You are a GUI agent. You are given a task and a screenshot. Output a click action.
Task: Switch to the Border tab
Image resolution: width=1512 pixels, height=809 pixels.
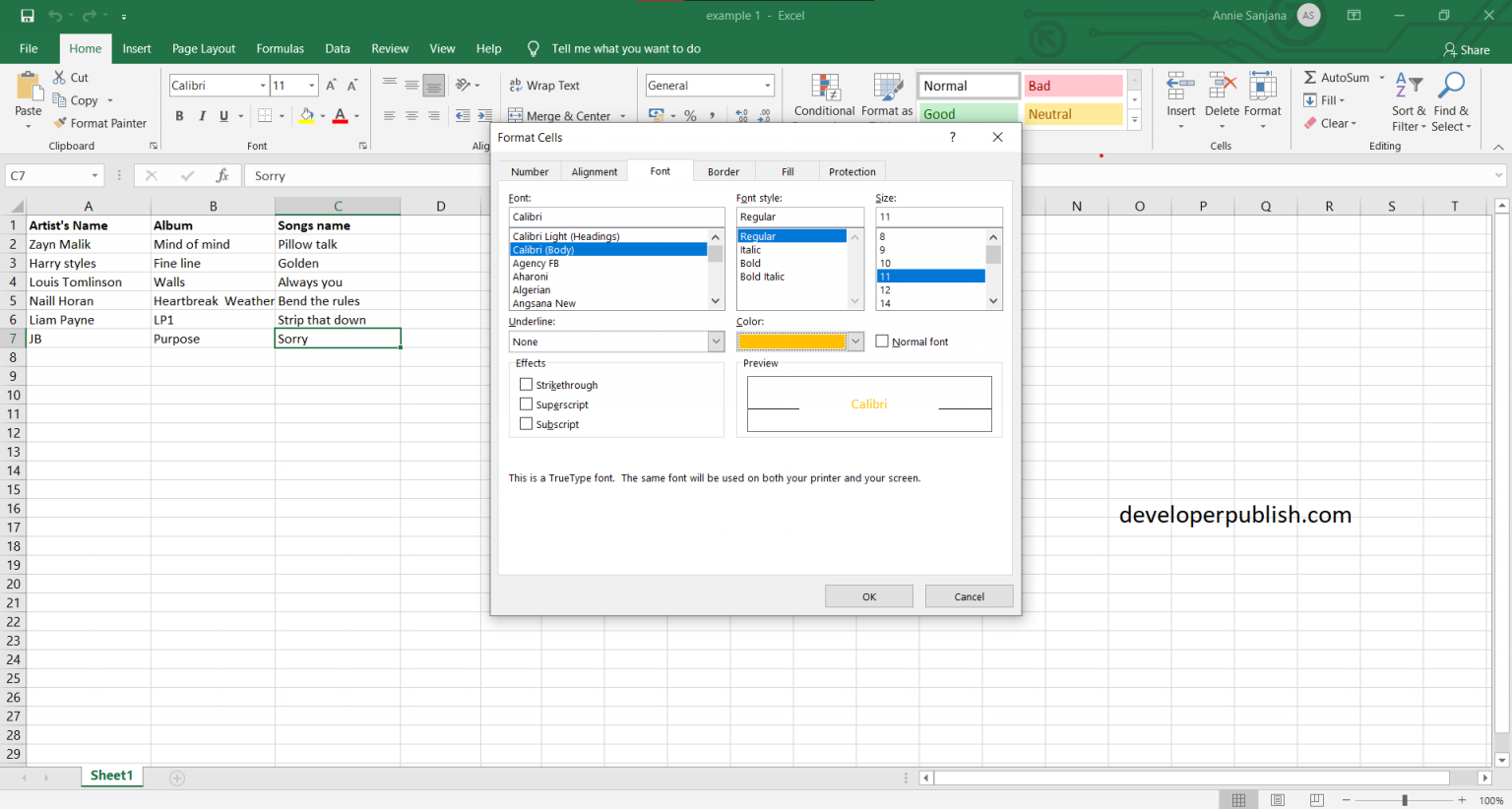724,170
